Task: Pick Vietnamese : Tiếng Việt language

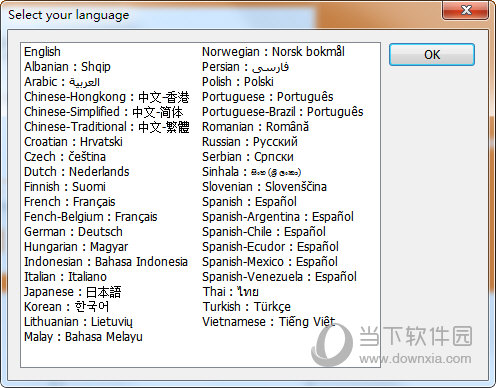Action: coord(269,322)
